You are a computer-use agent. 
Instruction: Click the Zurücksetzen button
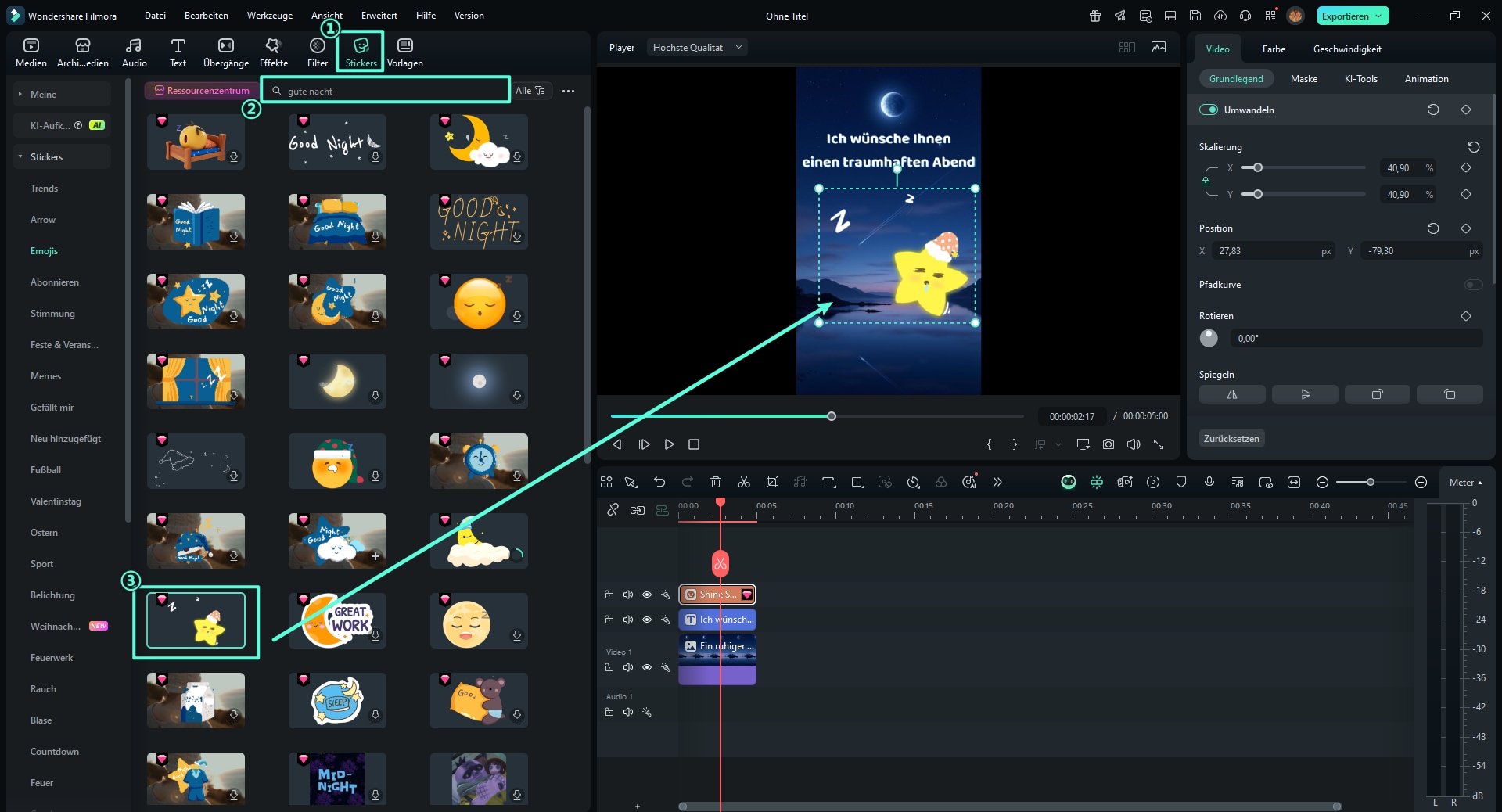1231,439
